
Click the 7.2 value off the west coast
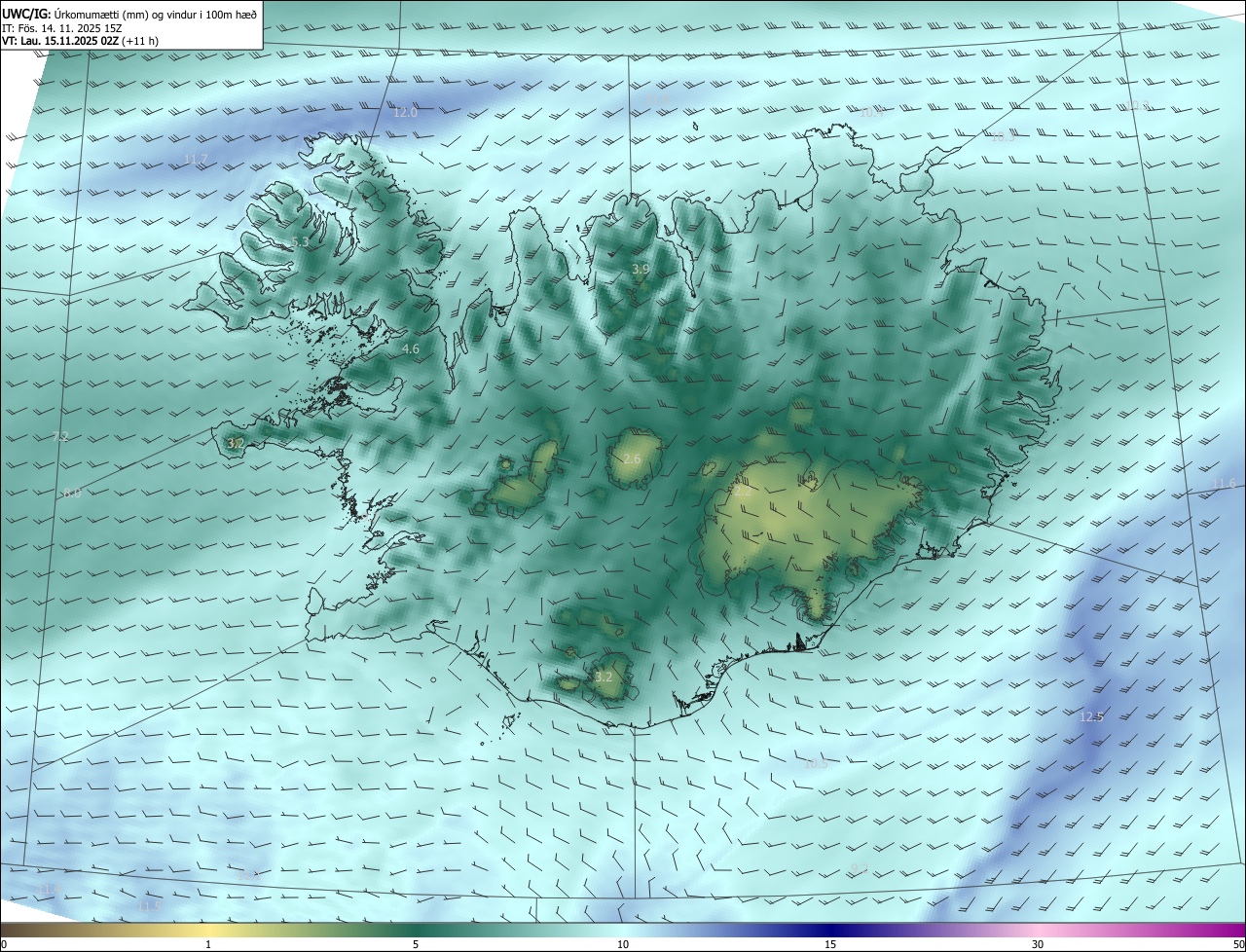pos(60,438)
